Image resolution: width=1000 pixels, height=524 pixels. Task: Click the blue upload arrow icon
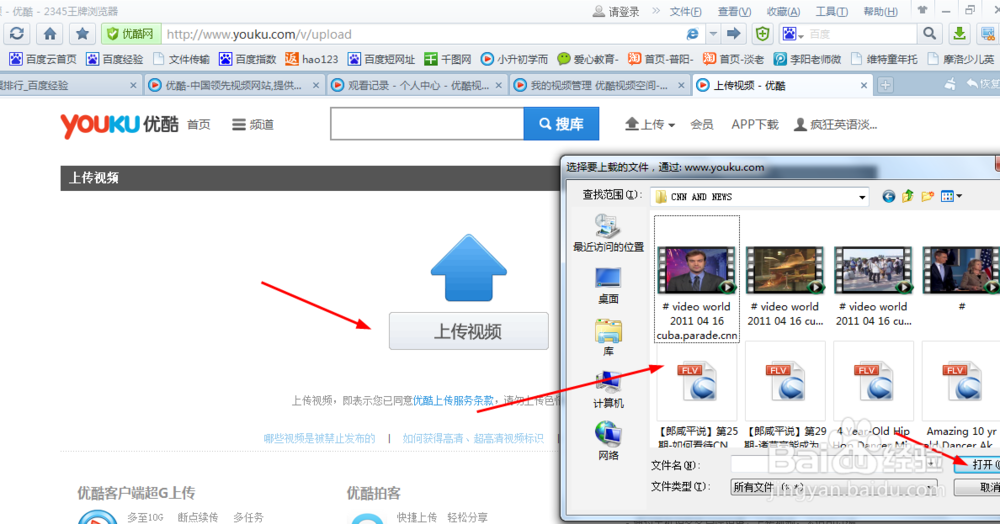(x=469, y=268)
